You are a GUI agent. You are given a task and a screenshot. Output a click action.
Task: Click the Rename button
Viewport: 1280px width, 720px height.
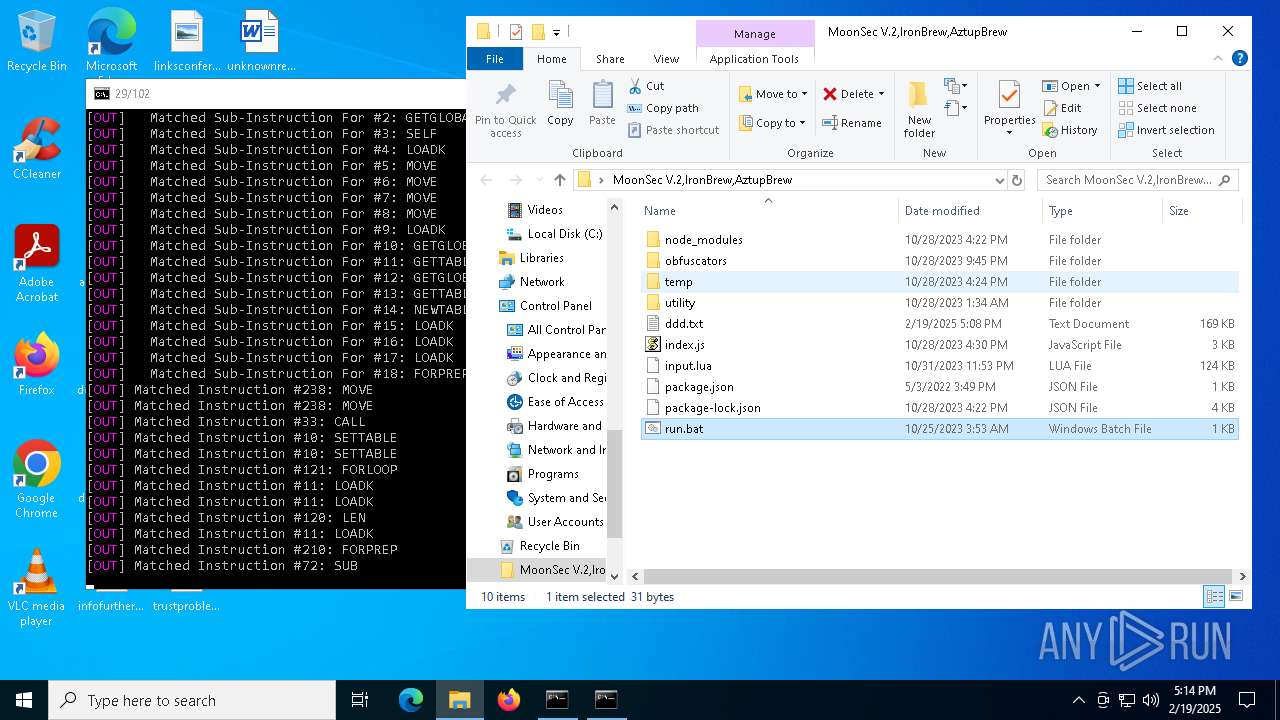coord(852,123)
